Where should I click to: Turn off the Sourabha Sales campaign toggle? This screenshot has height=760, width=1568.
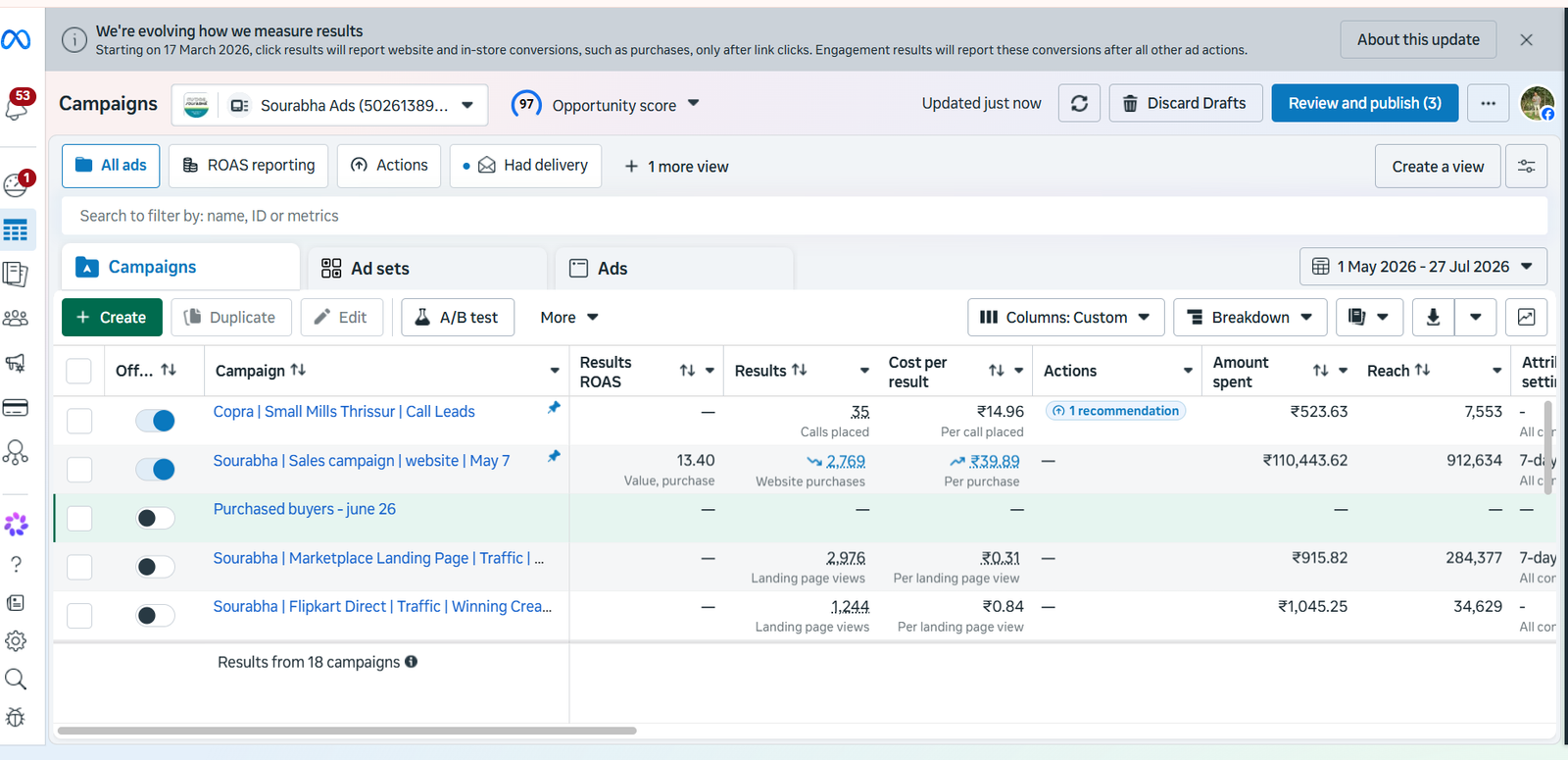click(155, 470)
